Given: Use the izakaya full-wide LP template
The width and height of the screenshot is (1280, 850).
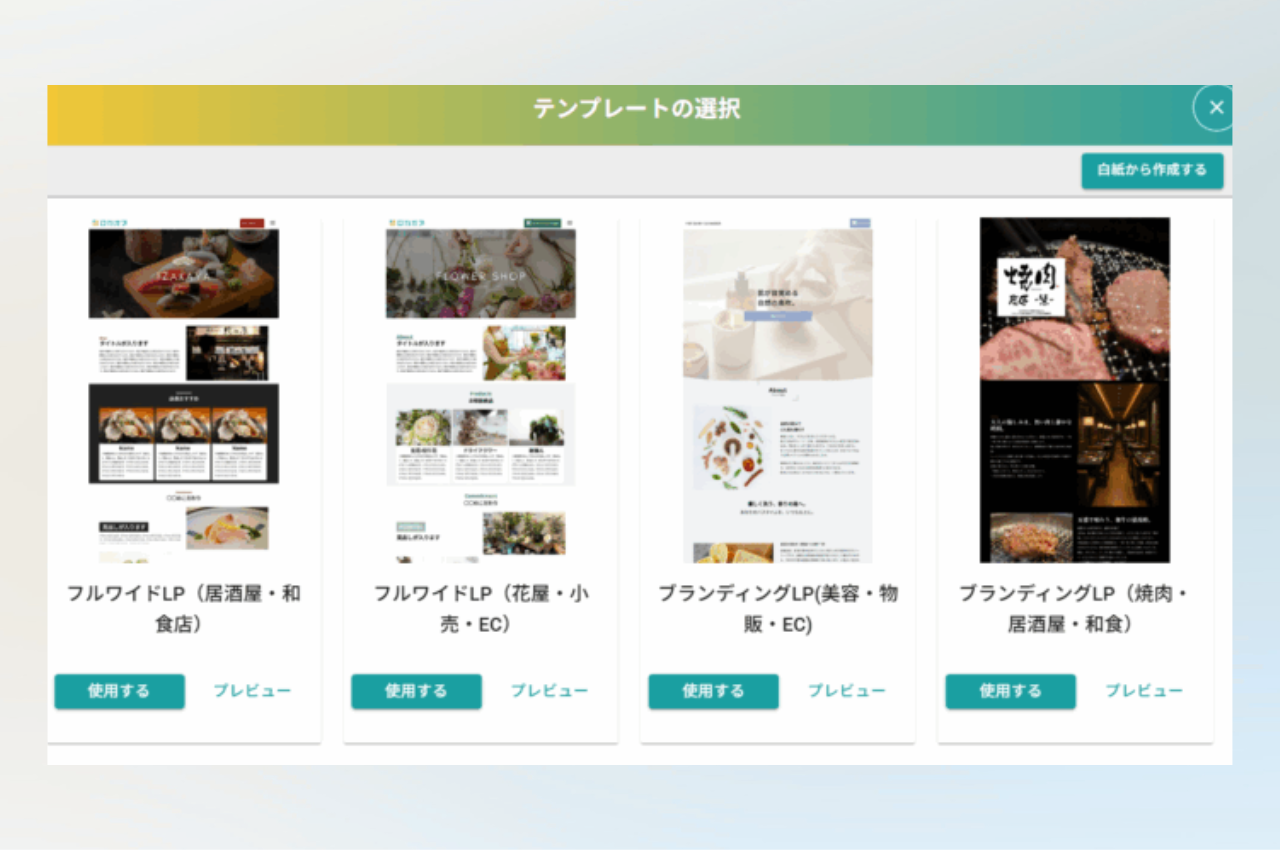Looking at the screenshot, I should (119, 691).
